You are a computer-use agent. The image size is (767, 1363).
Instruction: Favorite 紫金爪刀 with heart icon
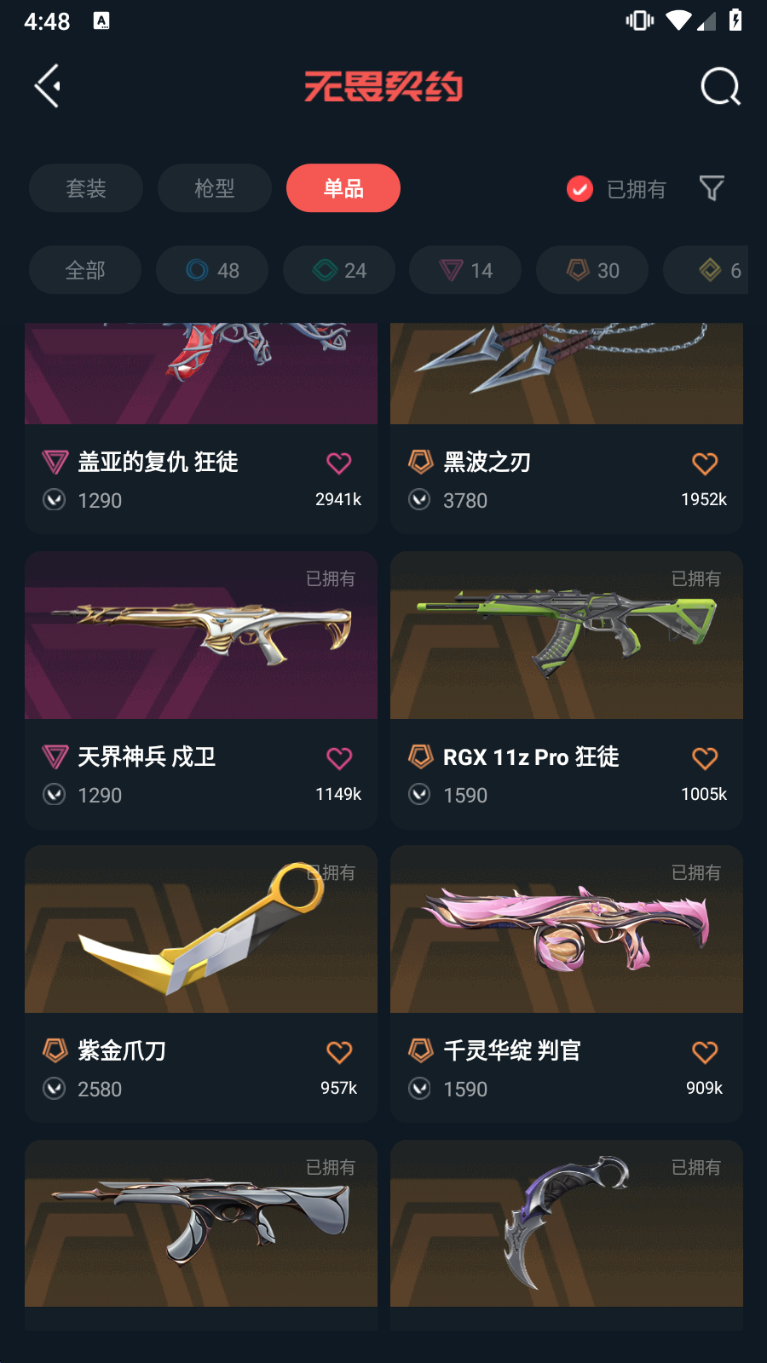[x=339, y=1052]
